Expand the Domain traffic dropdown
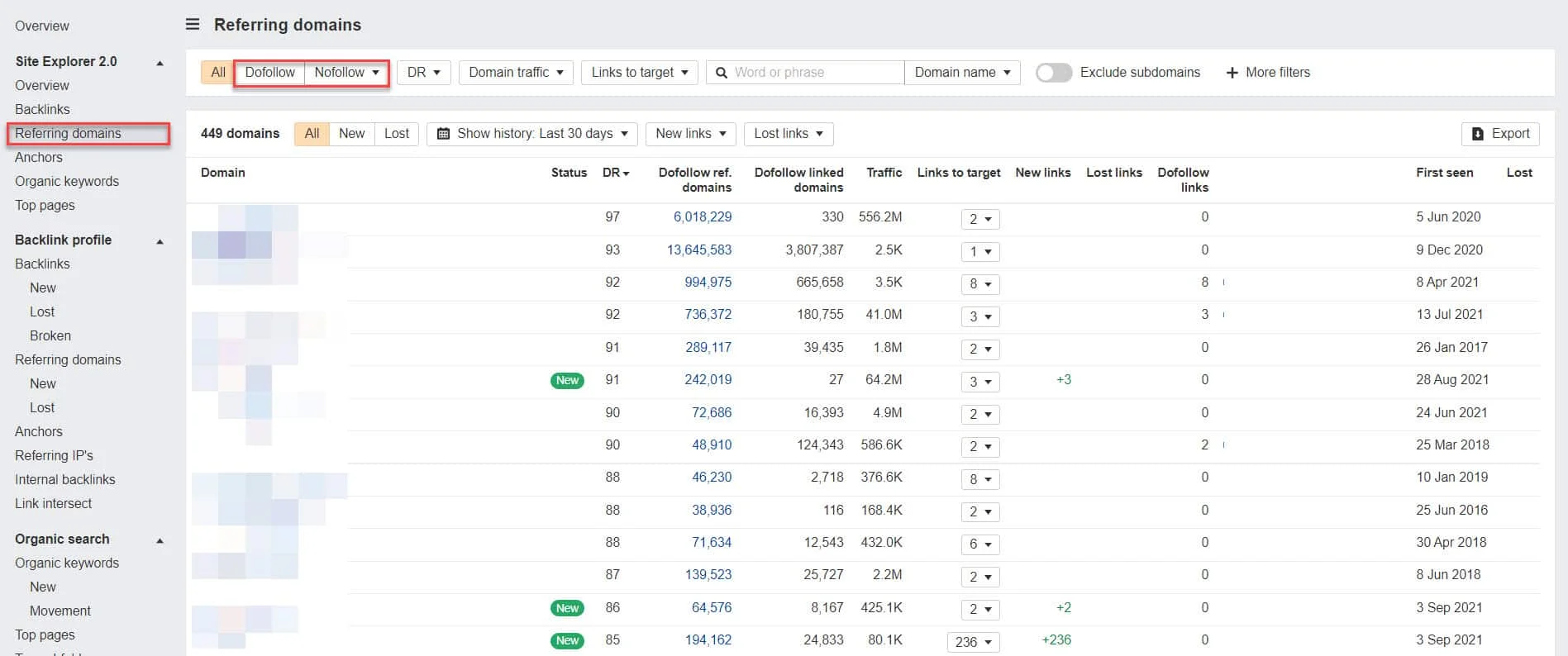Screen dimensions: 1568x656 516,73
